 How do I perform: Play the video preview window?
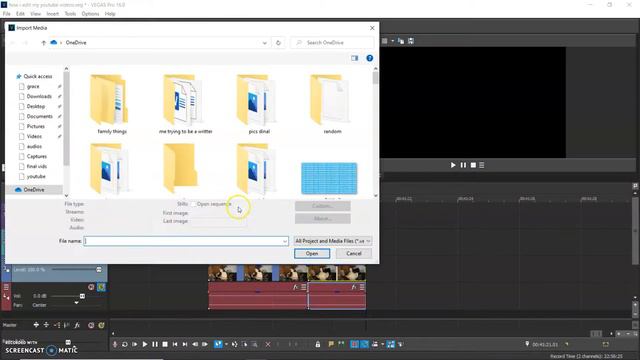coord(453,165)
